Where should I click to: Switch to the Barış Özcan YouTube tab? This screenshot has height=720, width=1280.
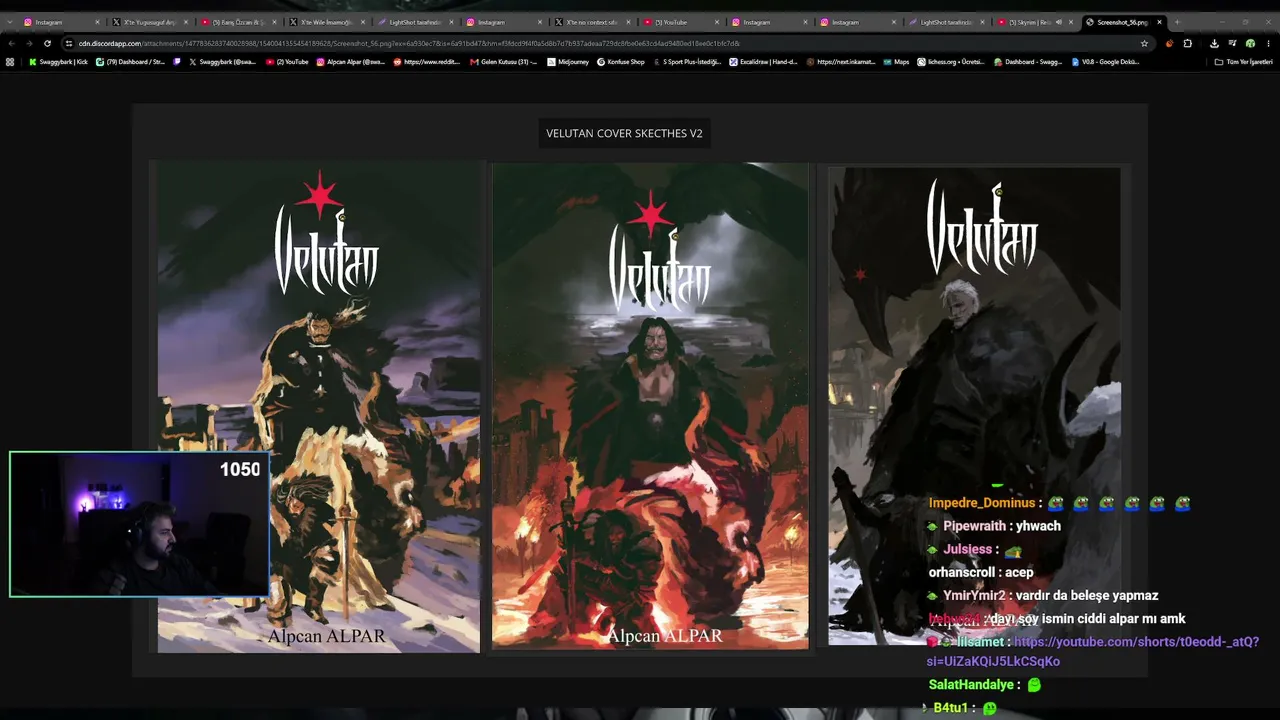pyautogui.click(x=238, y=22)
